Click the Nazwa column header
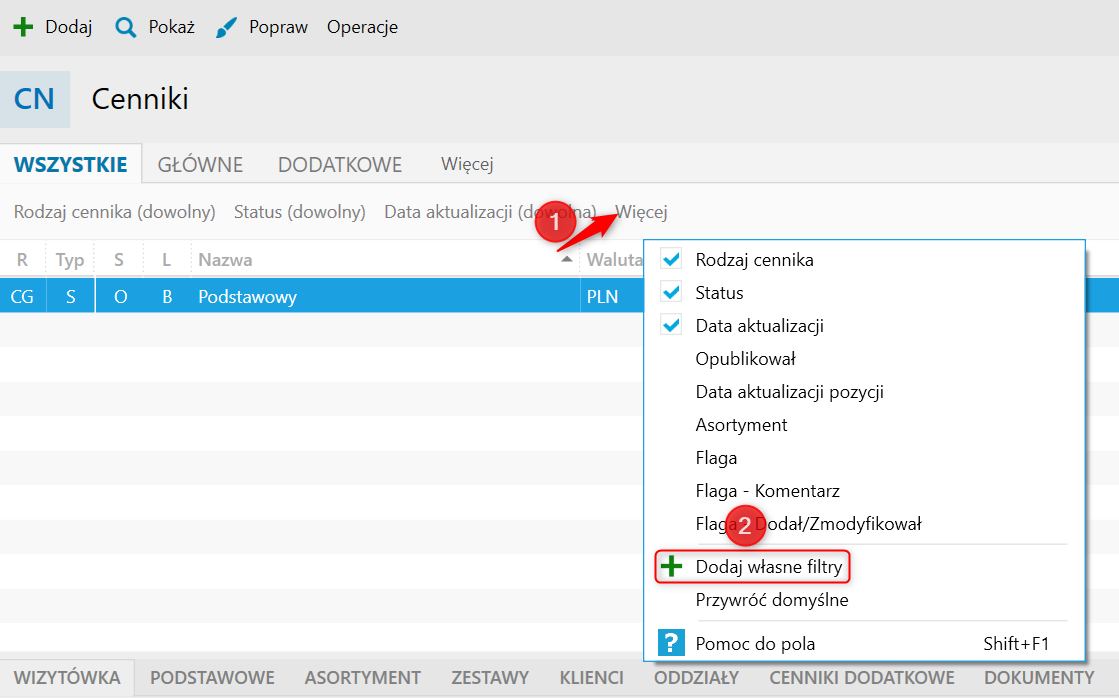Screen dimensions: 1119x698 (x=385, y=259)
